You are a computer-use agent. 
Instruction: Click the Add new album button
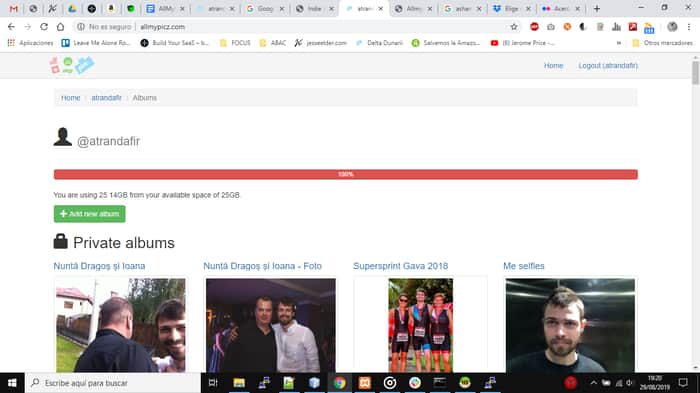[x=89, y=214]
